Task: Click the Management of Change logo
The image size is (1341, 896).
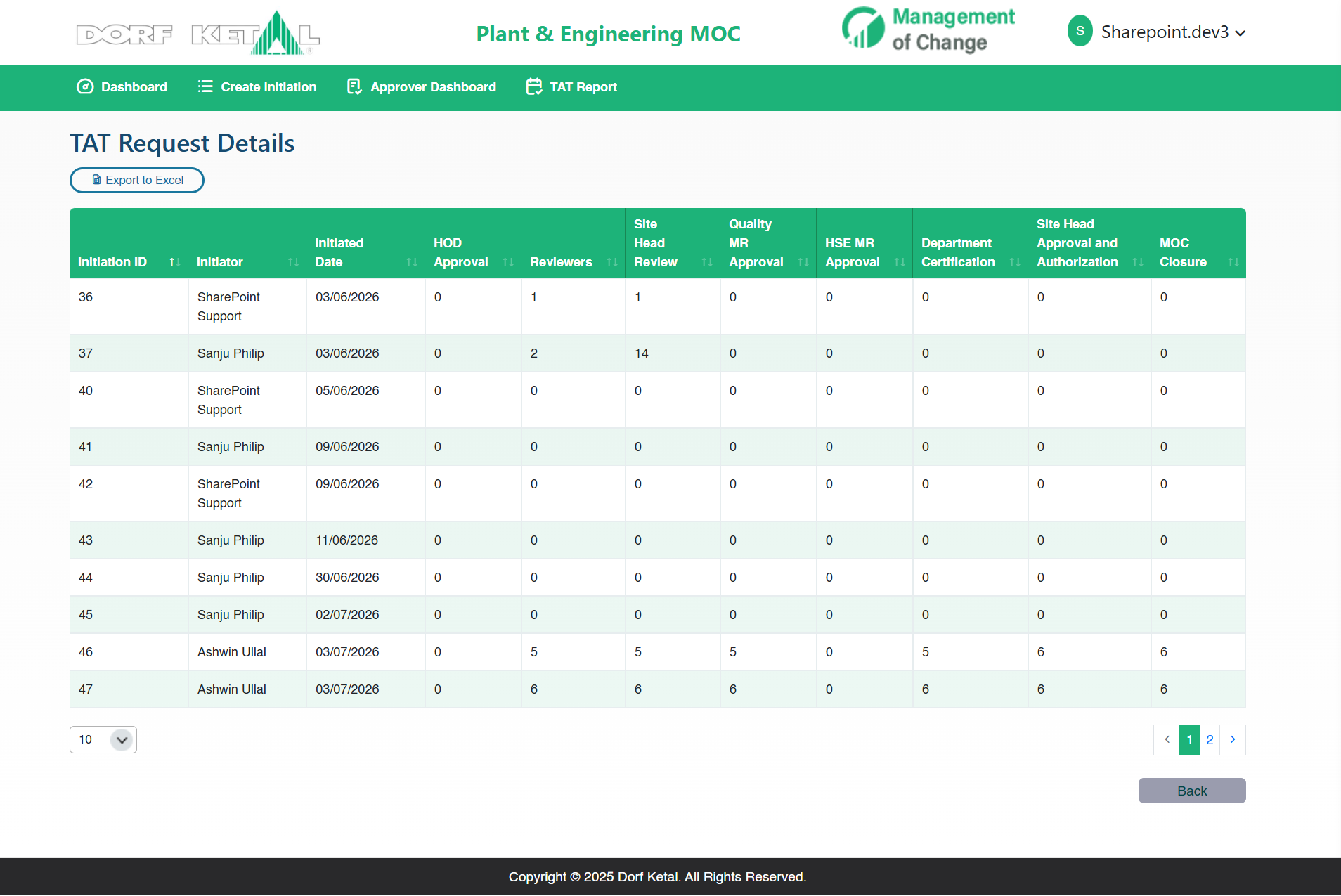Action: click(x=928, y=30)
